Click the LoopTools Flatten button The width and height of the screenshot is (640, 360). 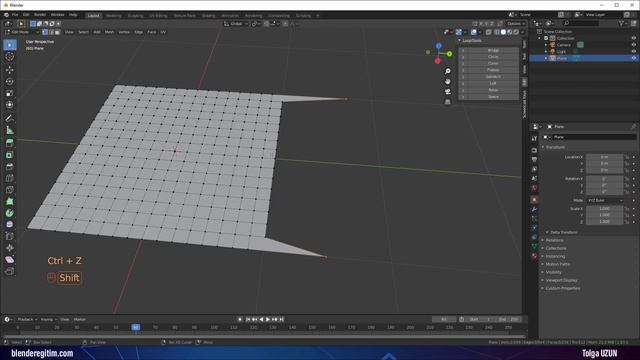[x=493, y=70]
